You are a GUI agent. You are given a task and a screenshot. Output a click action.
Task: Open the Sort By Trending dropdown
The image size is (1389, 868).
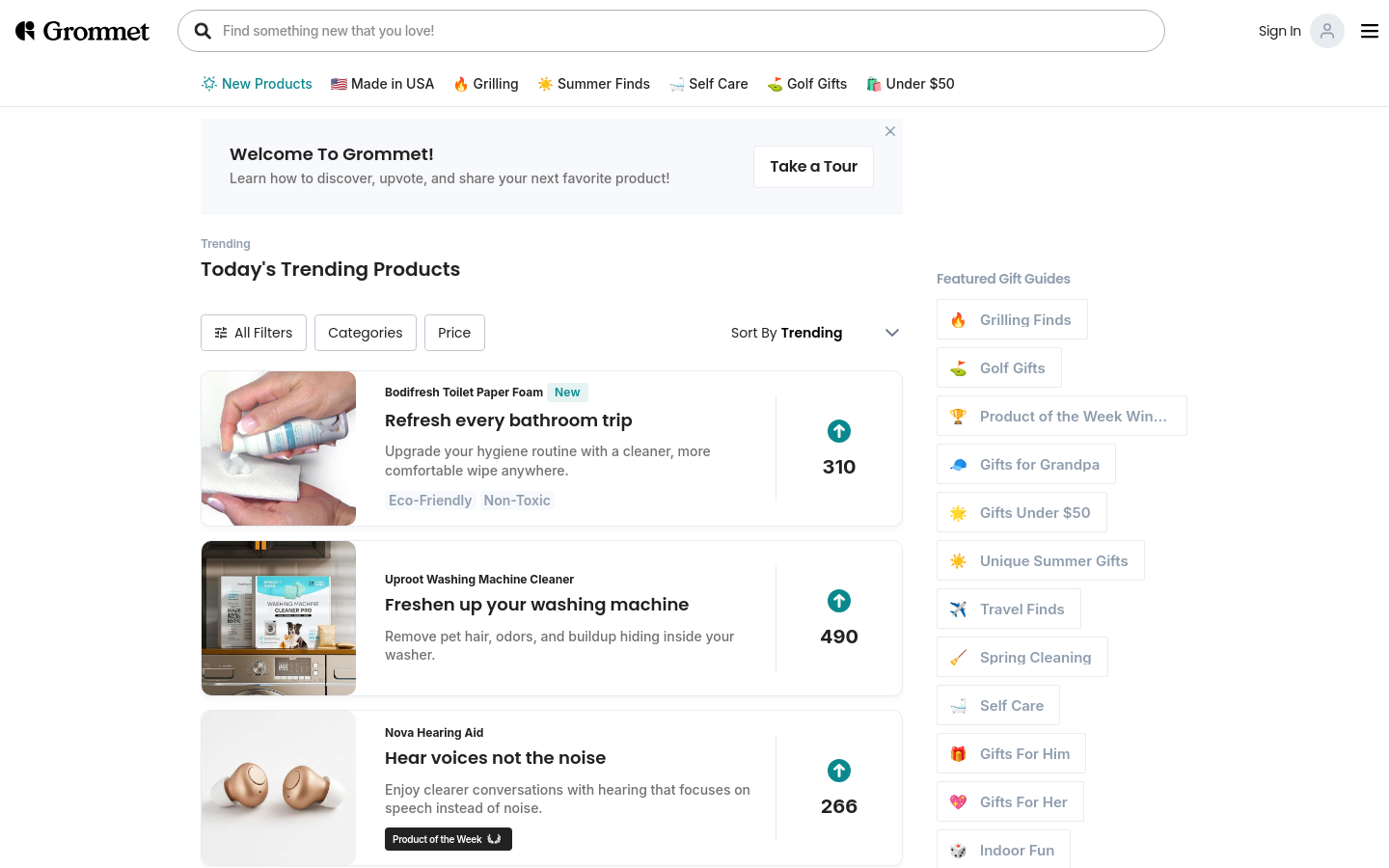pyautogui.click(x=815, y=333)
